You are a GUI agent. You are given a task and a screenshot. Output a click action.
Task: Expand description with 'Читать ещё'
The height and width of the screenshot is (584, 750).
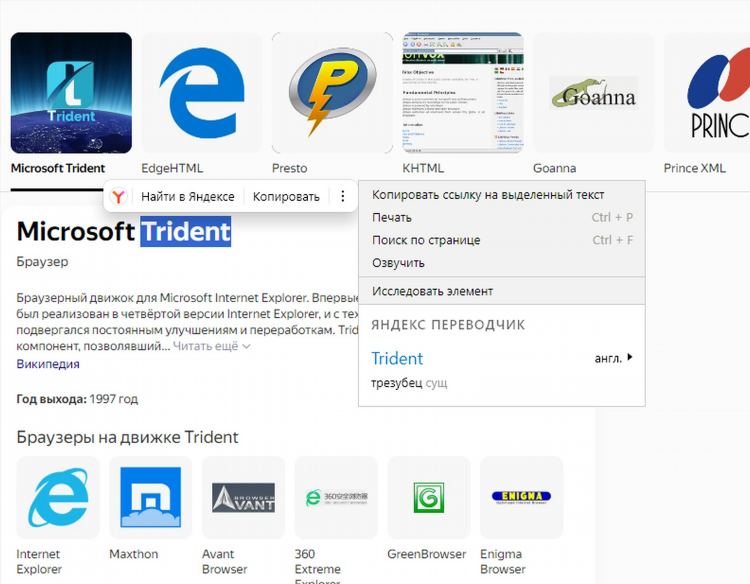click(211, 346)
